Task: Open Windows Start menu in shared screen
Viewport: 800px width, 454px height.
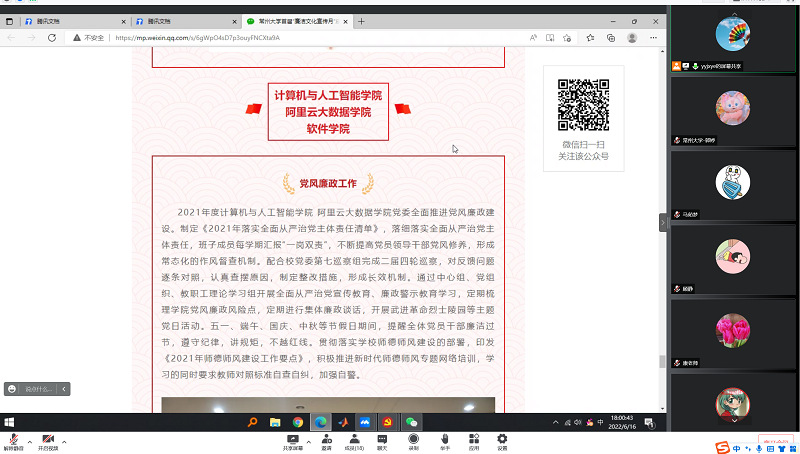Action: [x=9, y=422]
